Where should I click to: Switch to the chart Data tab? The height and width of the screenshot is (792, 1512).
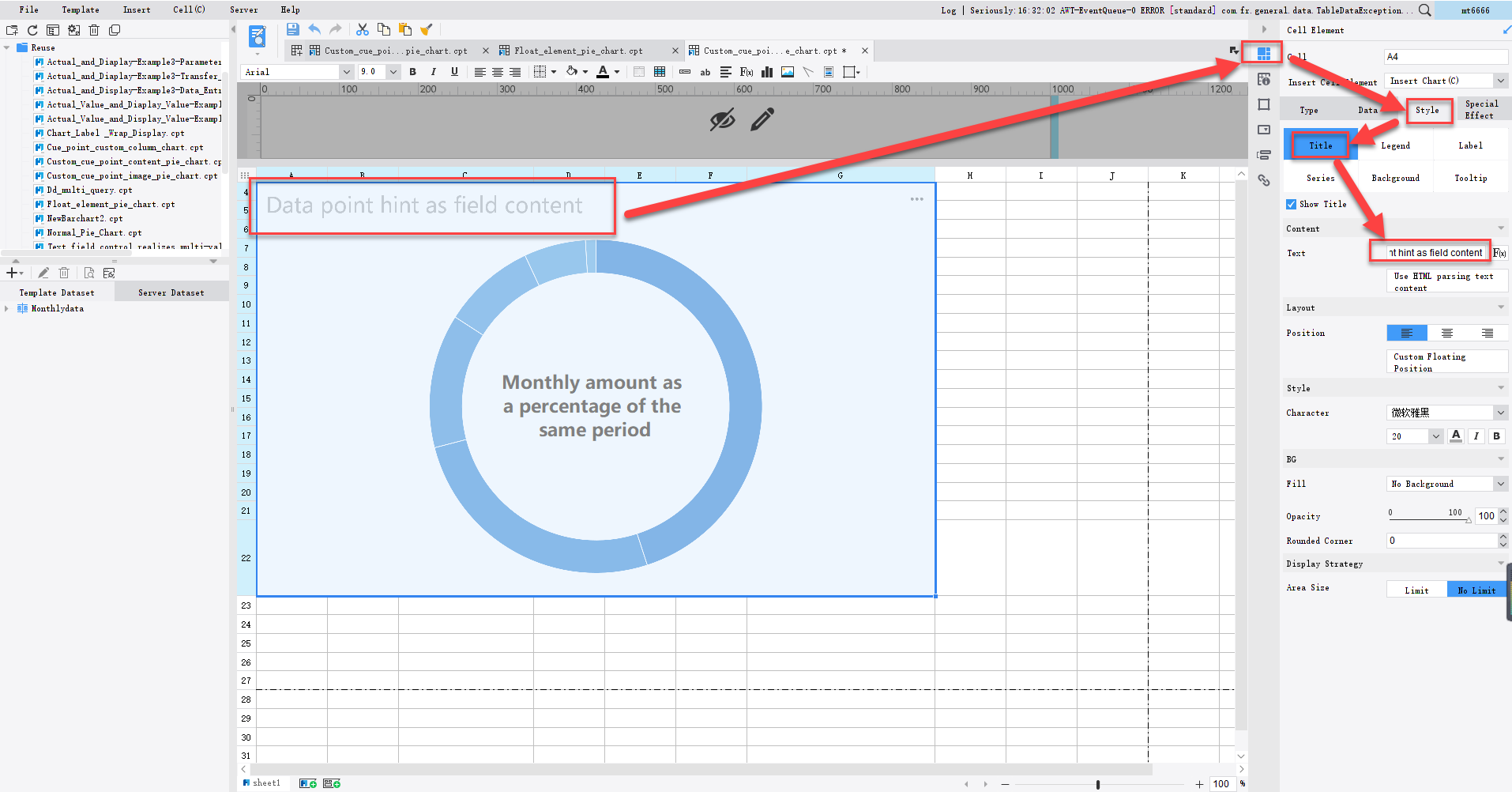click(x=1367, y=110)
